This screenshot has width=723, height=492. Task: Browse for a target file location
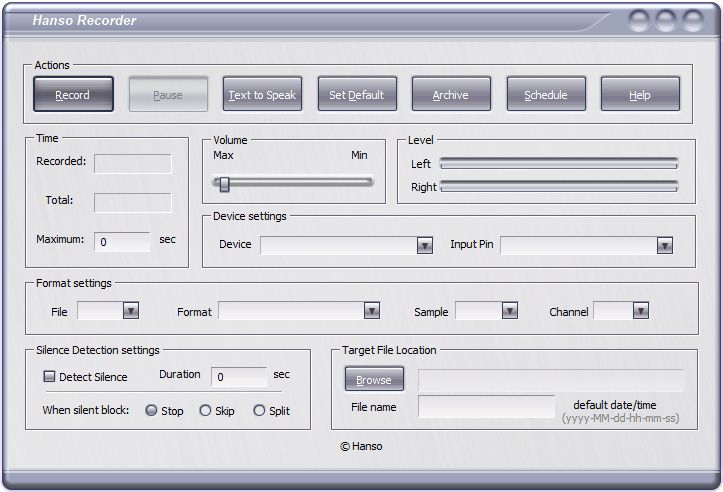pos(374,379)
